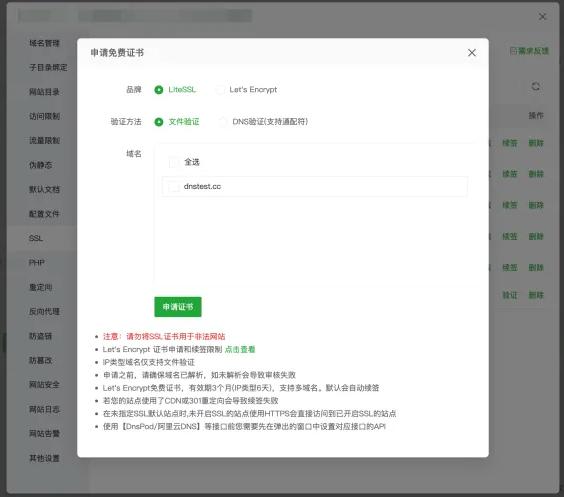
Task: Click the 品牌 field label
Action: (133, 90)
